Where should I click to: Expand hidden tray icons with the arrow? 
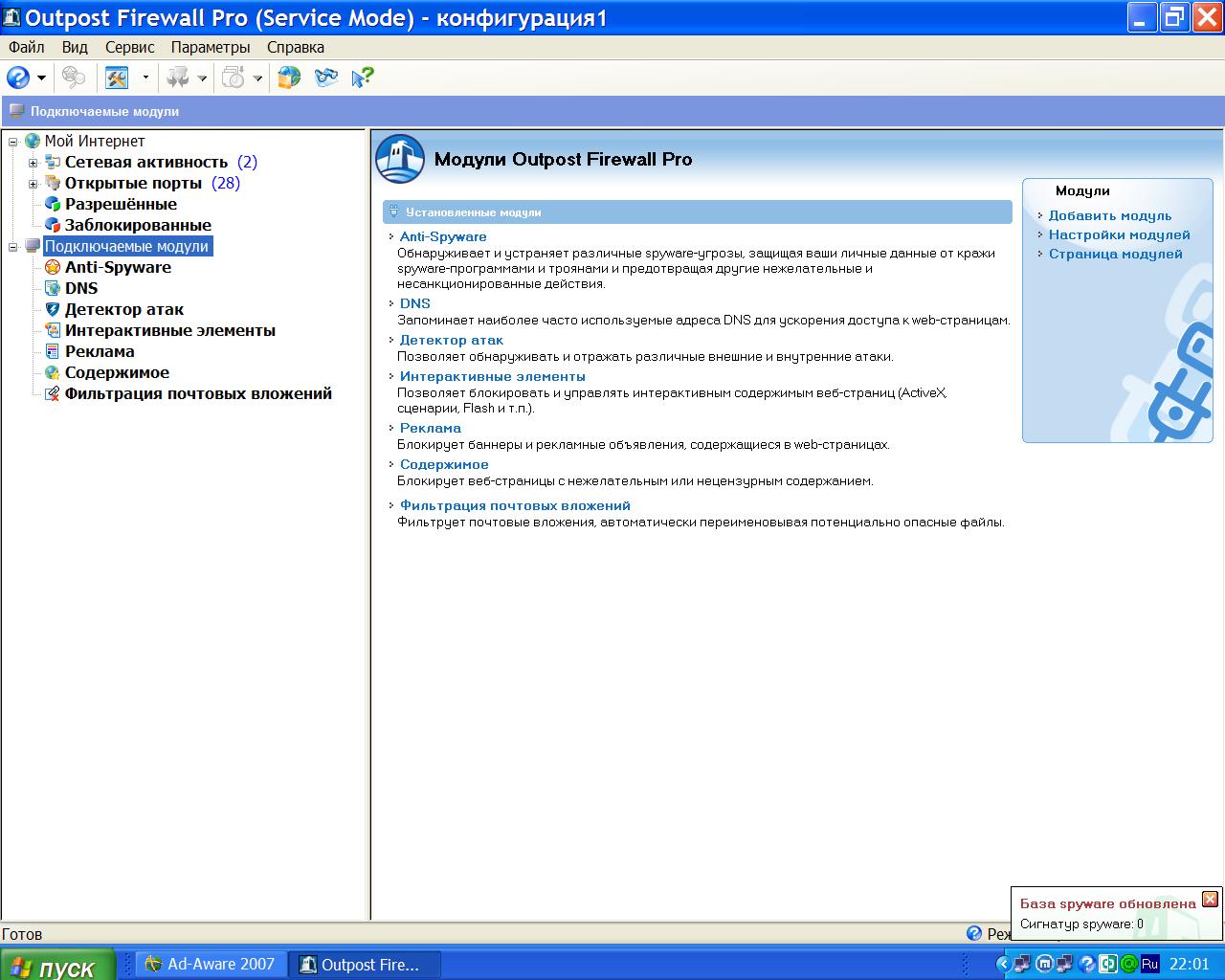(1003, 965)
